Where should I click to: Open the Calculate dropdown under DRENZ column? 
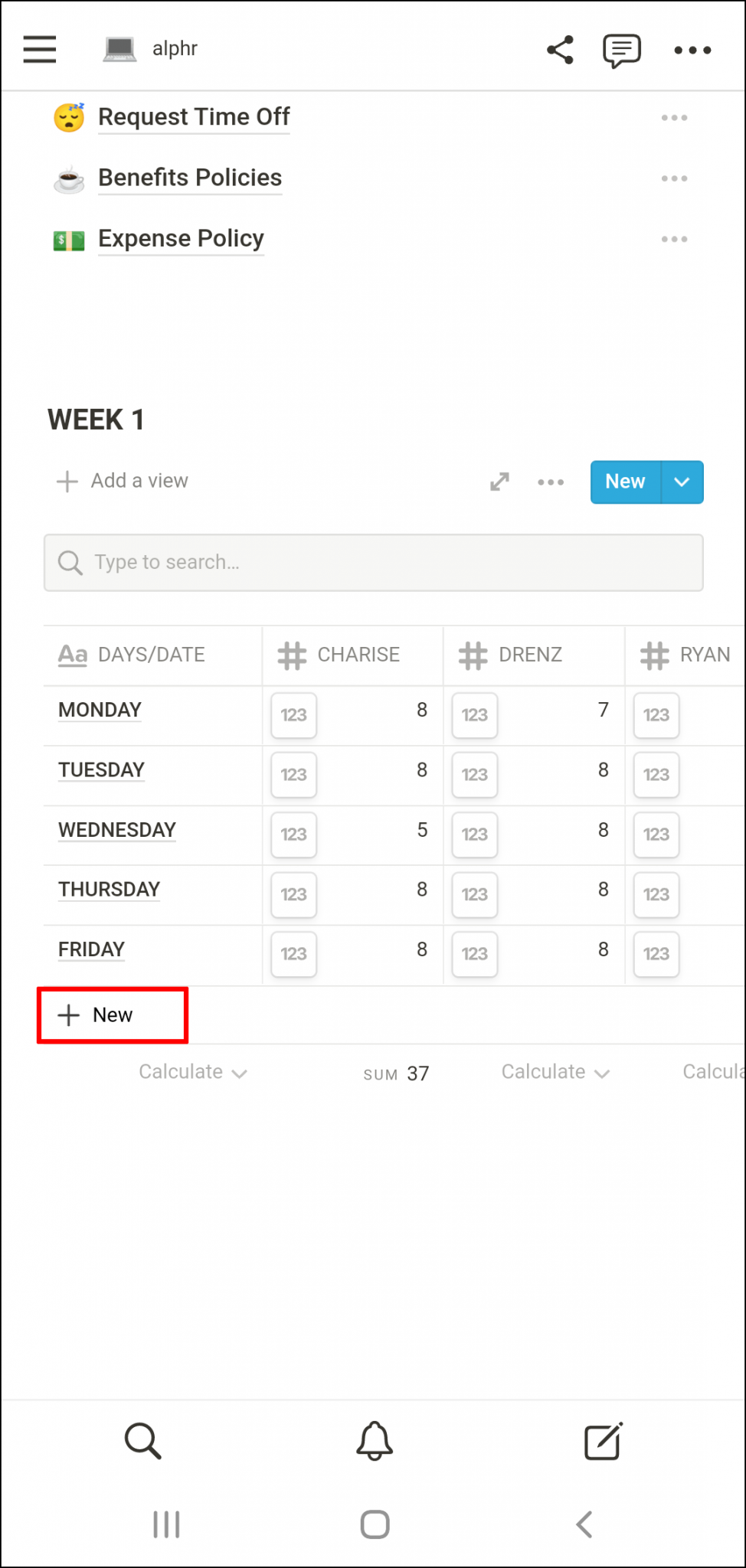click(x=555, y=1072)
